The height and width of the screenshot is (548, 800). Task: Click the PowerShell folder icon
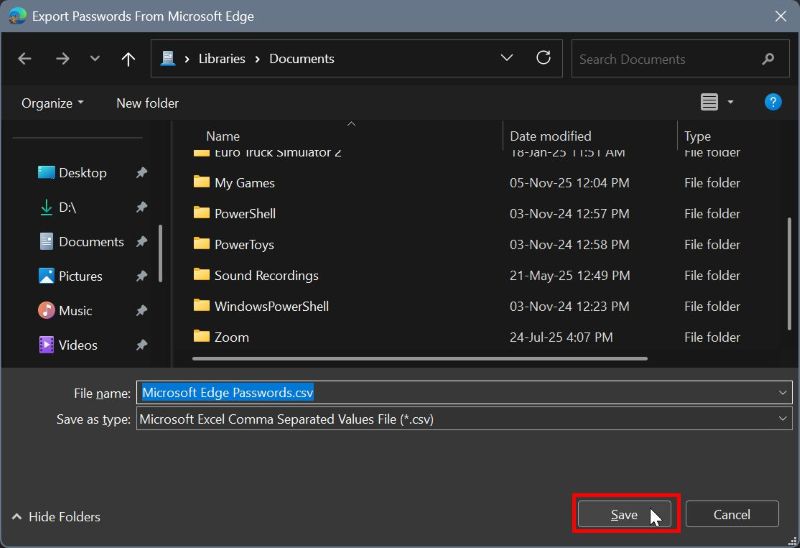pyautogui.click(x=202, y=212)
